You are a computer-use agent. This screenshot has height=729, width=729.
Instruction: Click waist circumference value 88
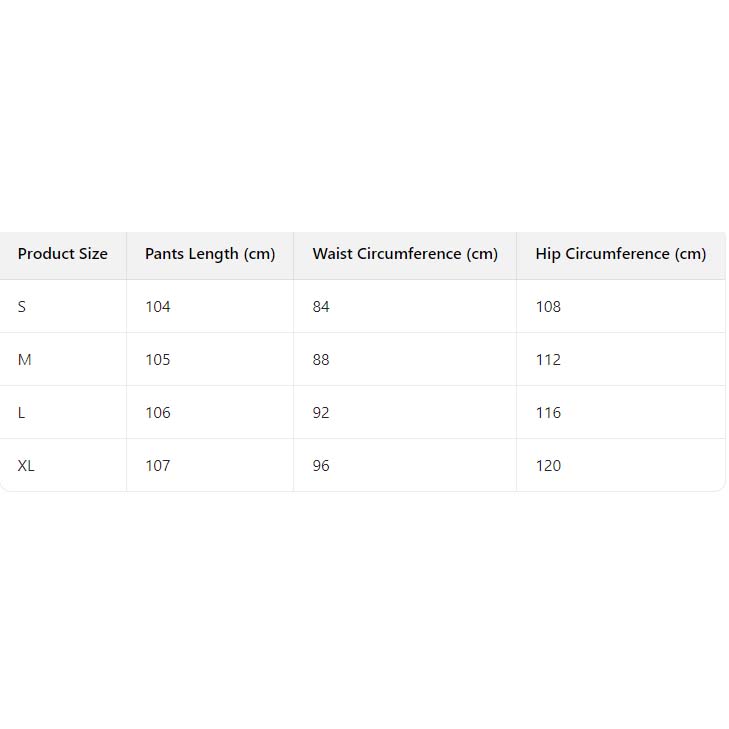(321, 360)
